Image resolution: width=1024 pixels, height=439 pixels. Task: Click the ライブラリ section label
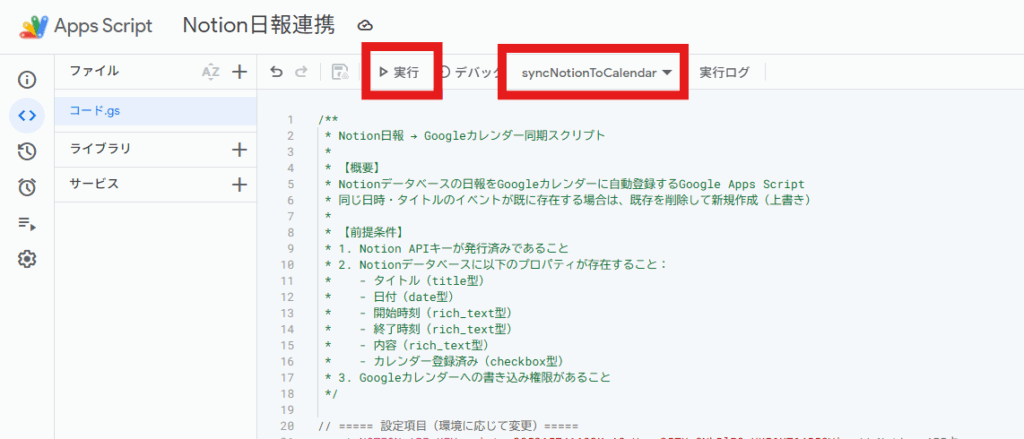(100, 149)
